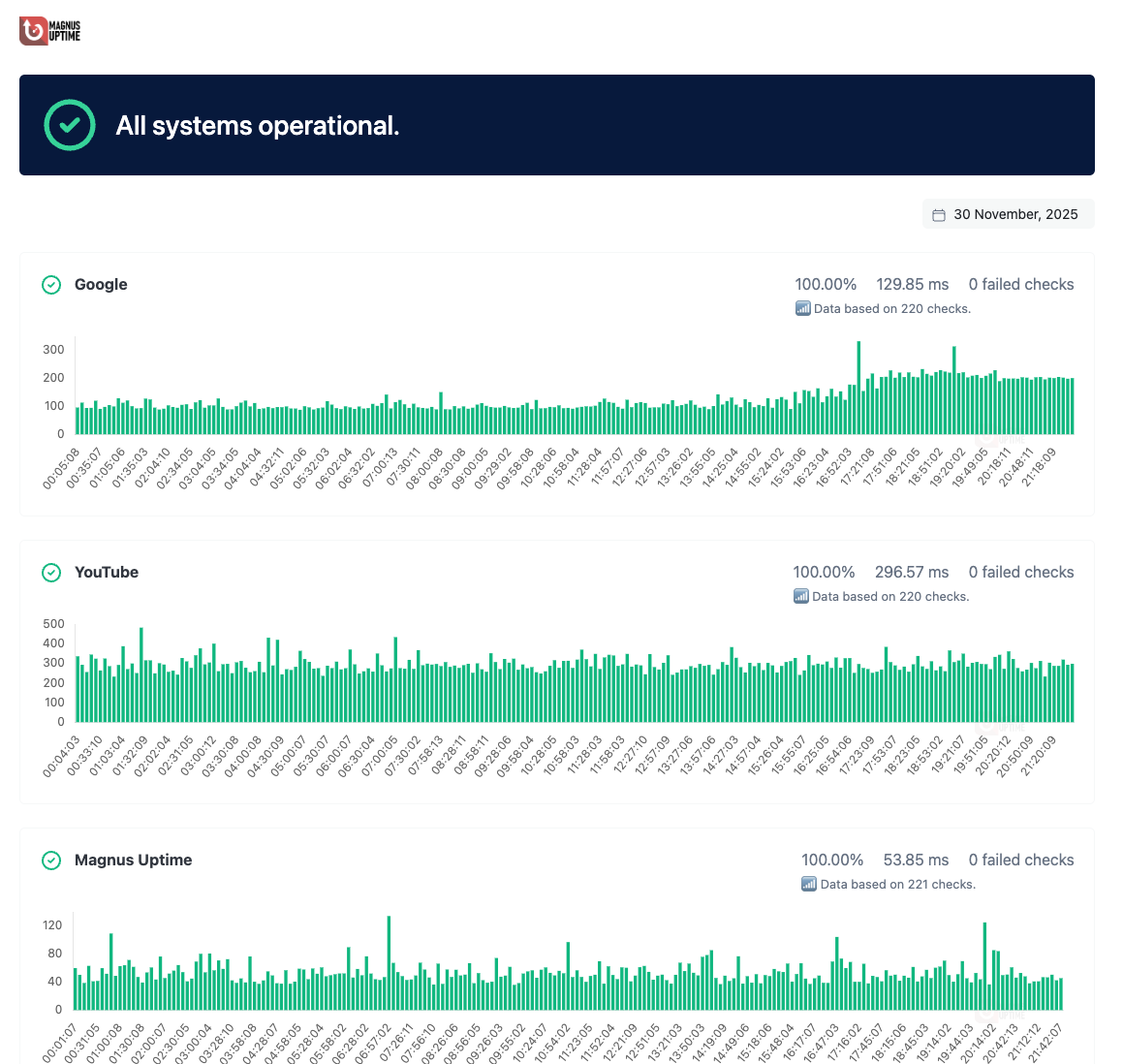Click the green status check next to YouTube
This screenshot has width=1123, height=1064.
tap(51, 573)
